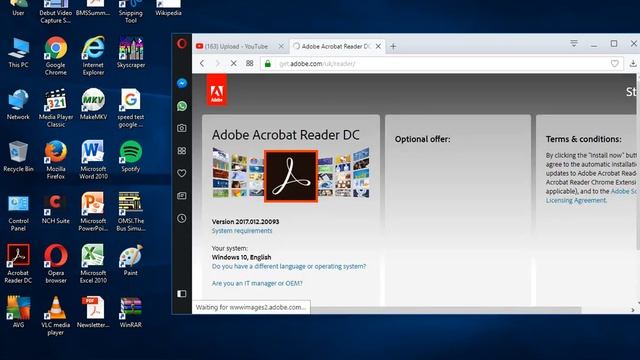The height and width of the screenshot is (360, 640).
Task: Open the Licensing Agreement link
Action: 576,200
